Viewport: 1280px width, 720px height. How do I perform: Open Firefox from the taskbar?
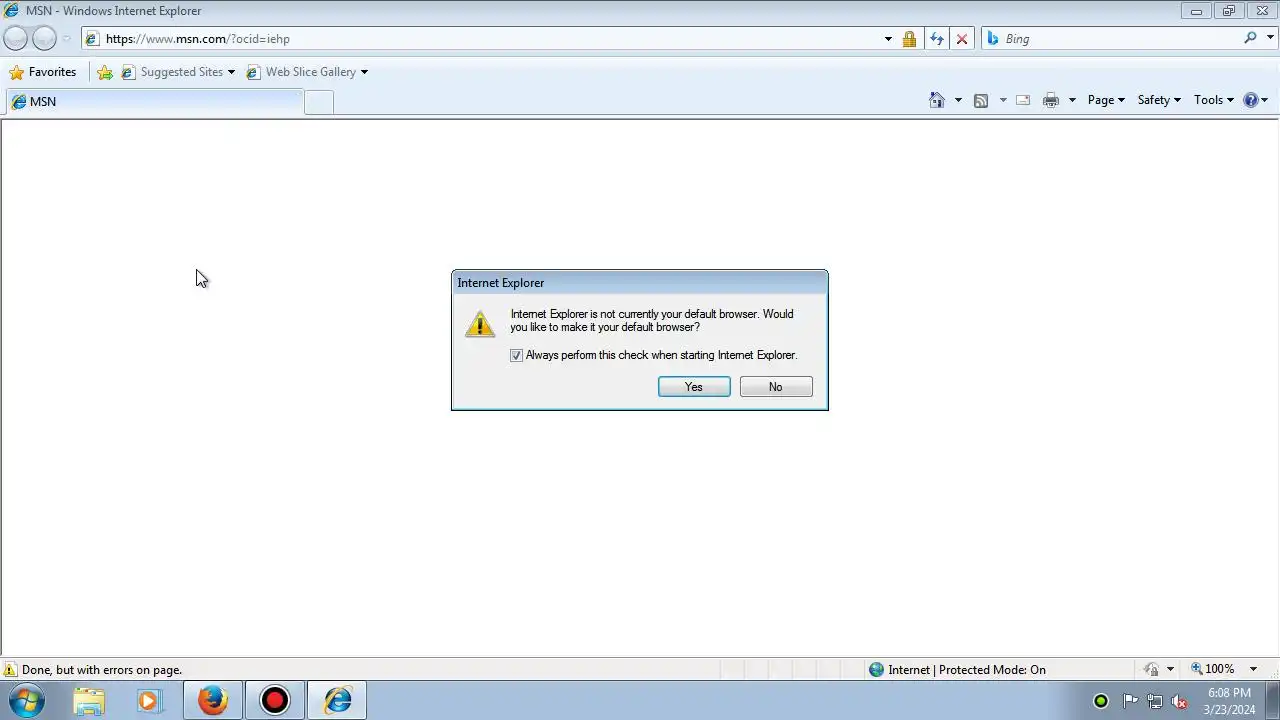click(212, 701)
